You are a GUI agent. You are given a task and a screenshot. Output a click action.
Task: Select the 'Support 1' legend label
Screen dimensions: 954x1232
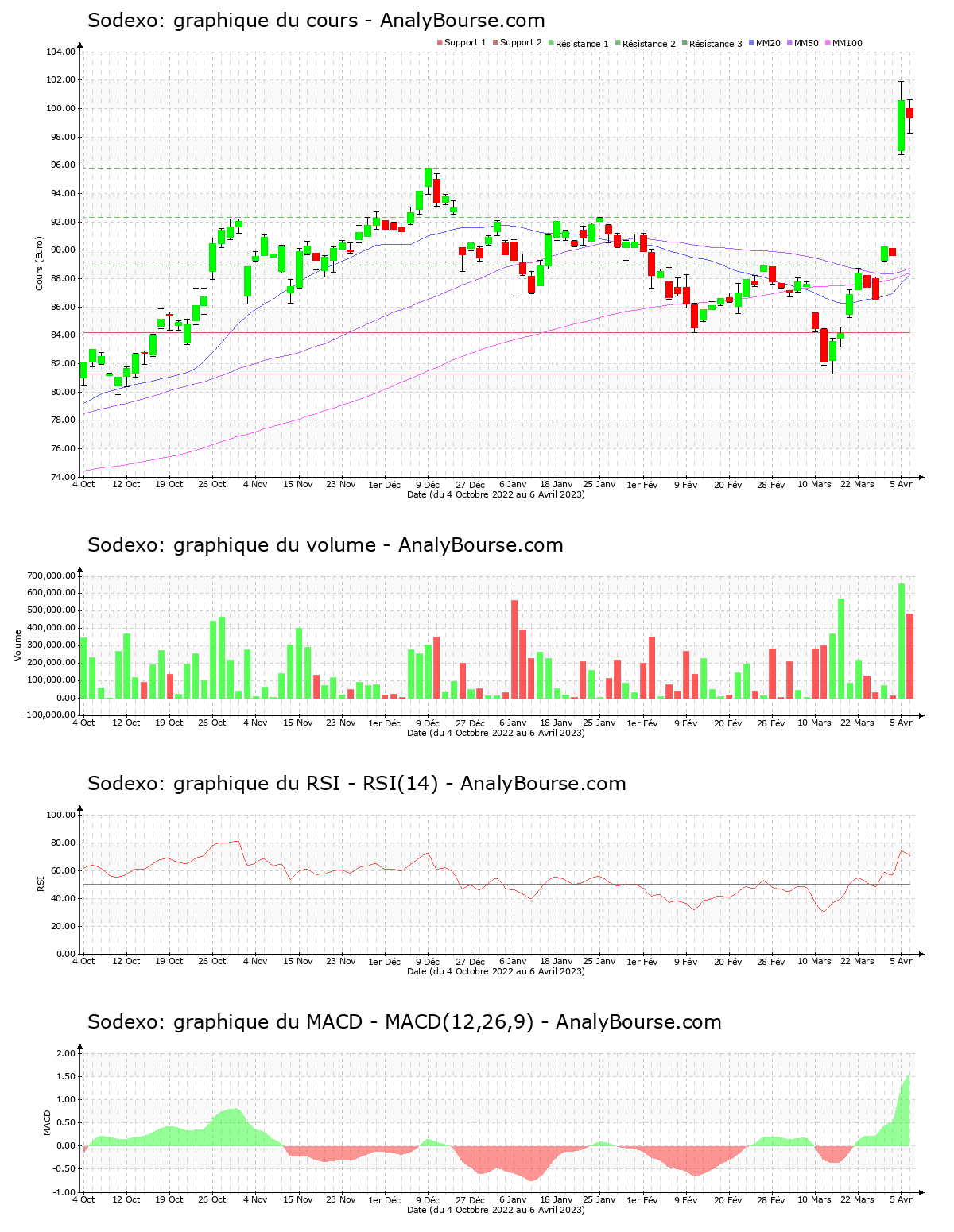click(x=465, y=43)
